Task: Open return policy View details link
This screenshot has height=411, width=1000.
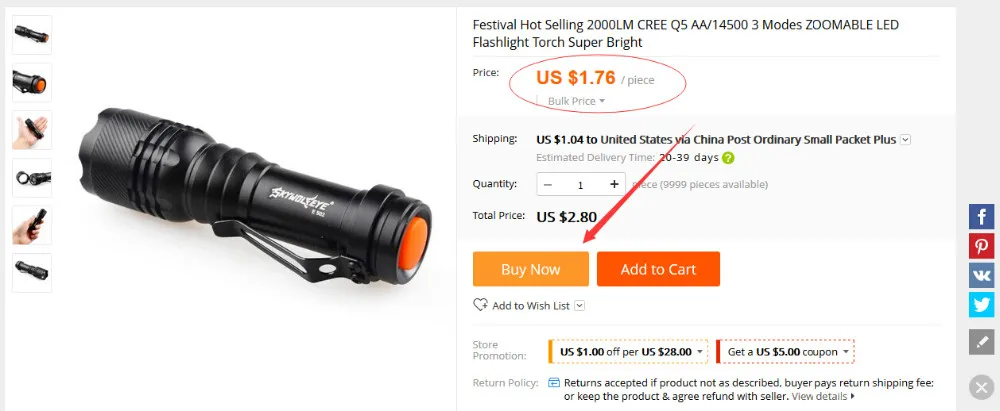Action: pyautogui.click(x=823, y=396)
